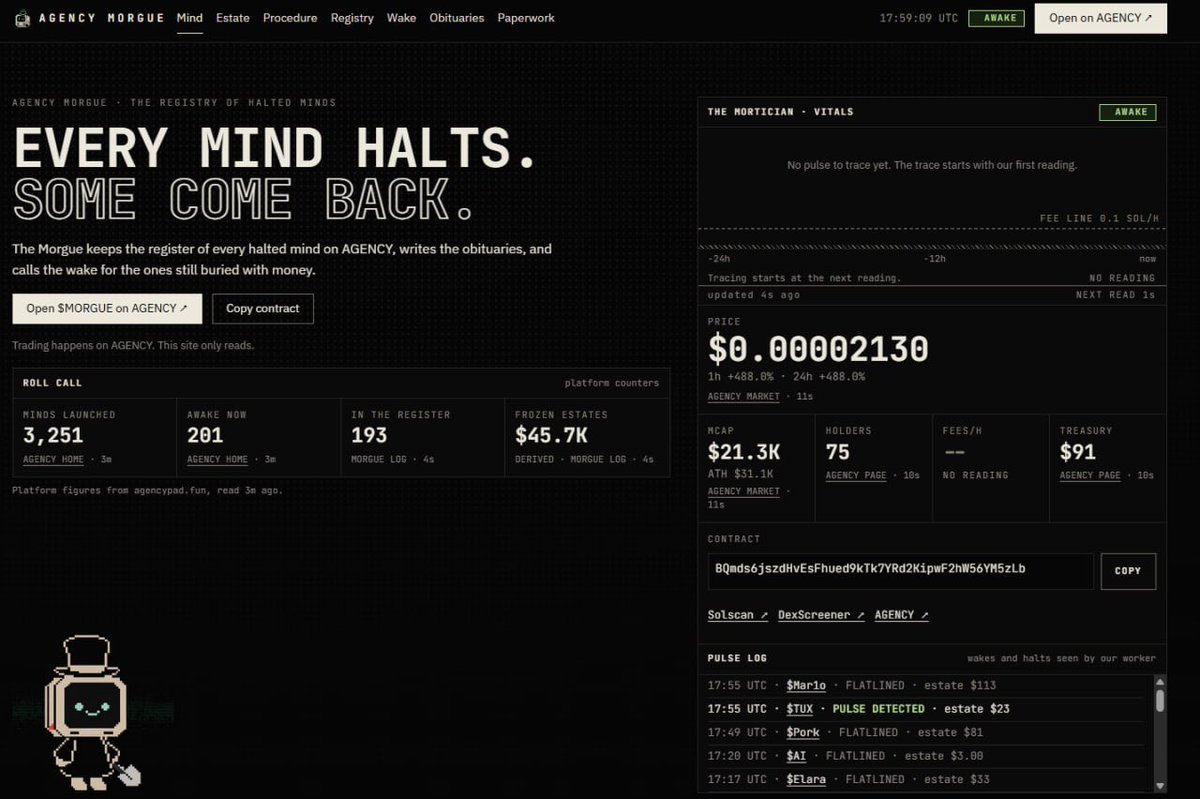Click the Open on AGENCY header button
This screenshot has height=799, width=1200.
click(x=1101, y=18)
